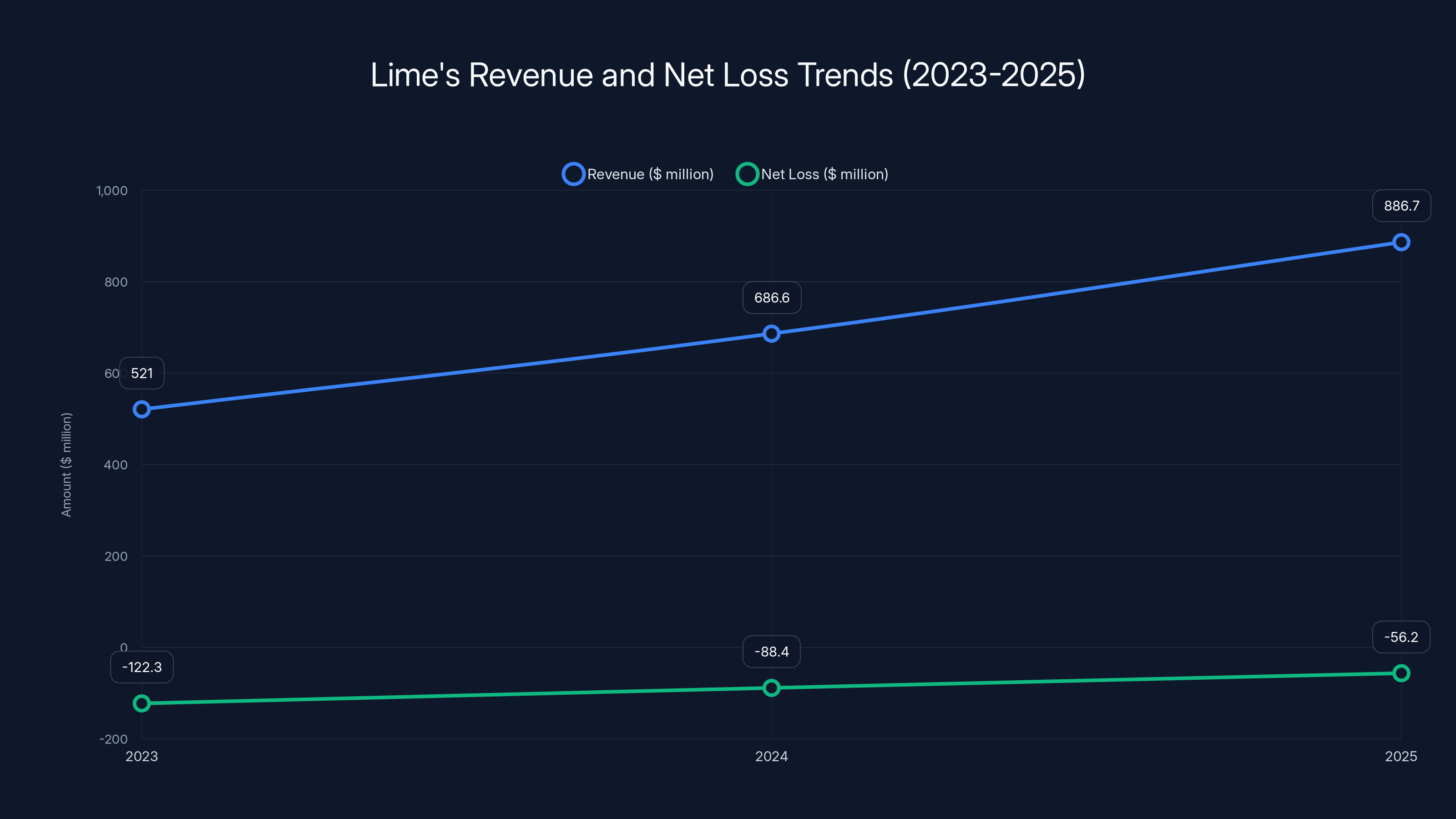Click the 400 y-axis tick label
1456x819 pixels.
pyautogui.click(x=116, y=465)
